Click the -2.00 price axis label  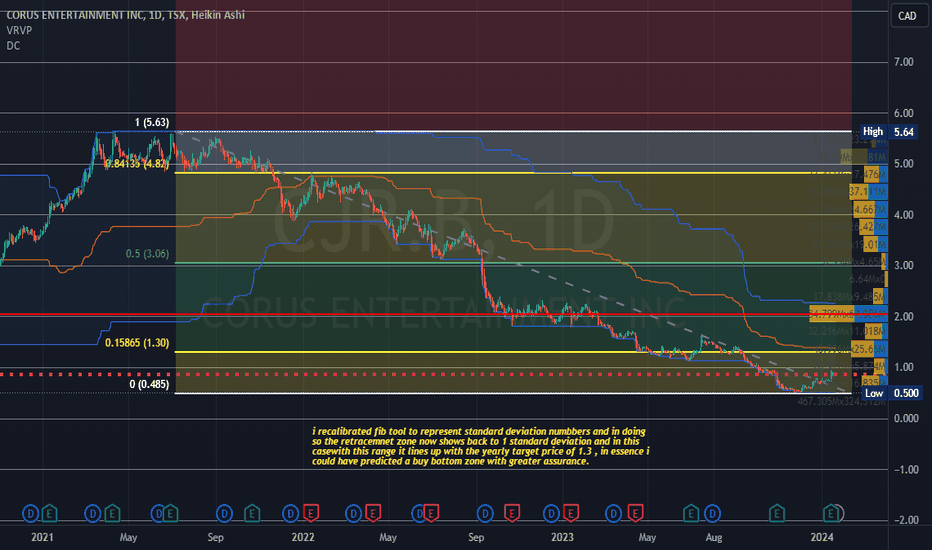[x=906, y=520]
